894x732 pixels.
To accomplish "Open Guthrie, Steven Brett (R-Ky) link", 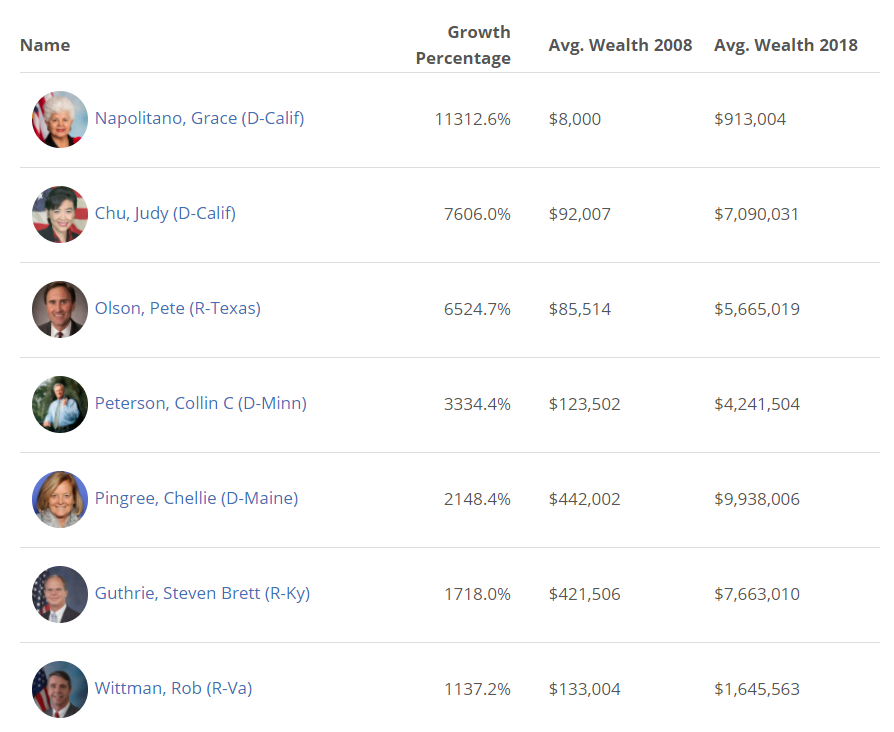I will pos(202,593).
